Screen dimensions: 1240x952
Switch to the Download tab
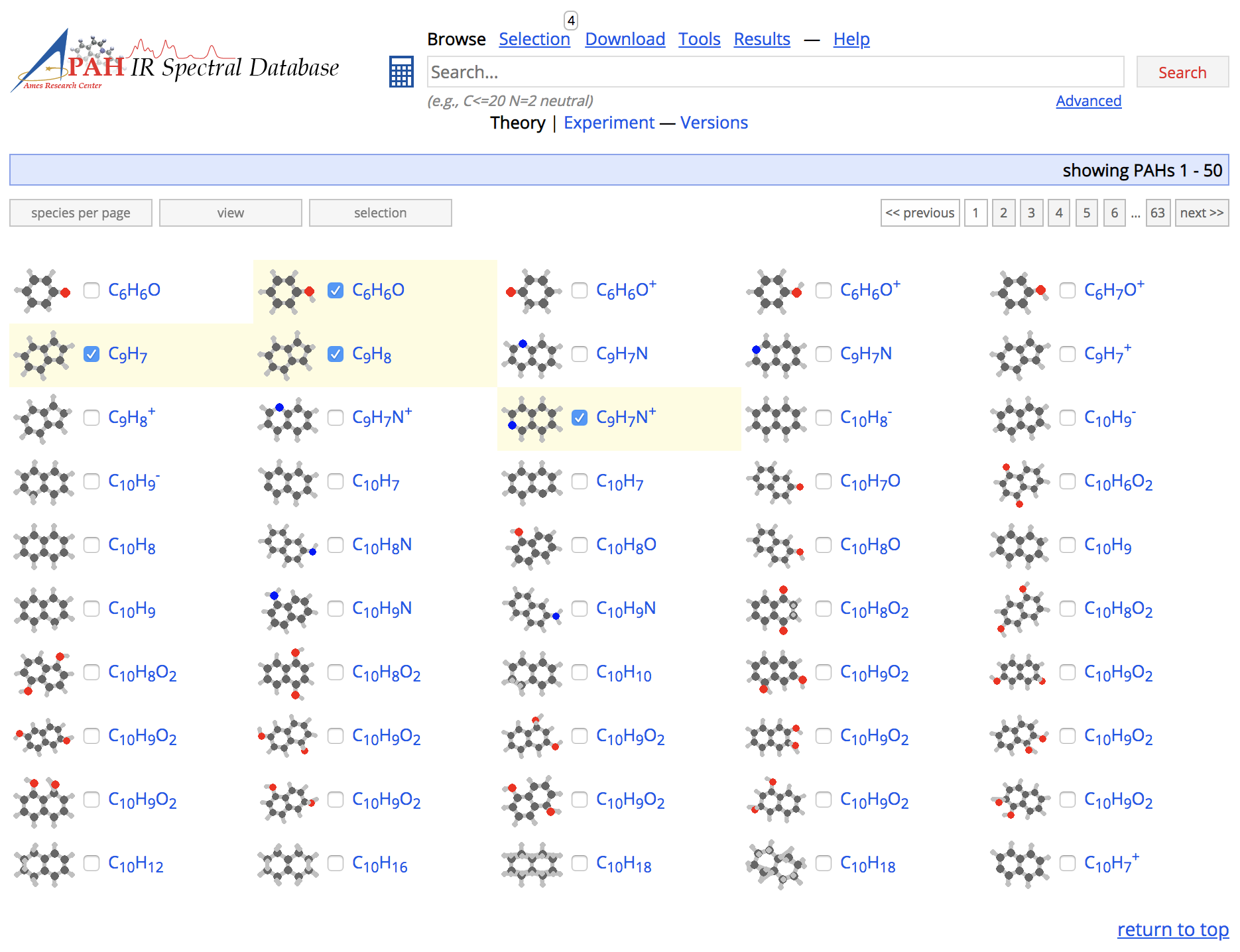pos(625,39)
